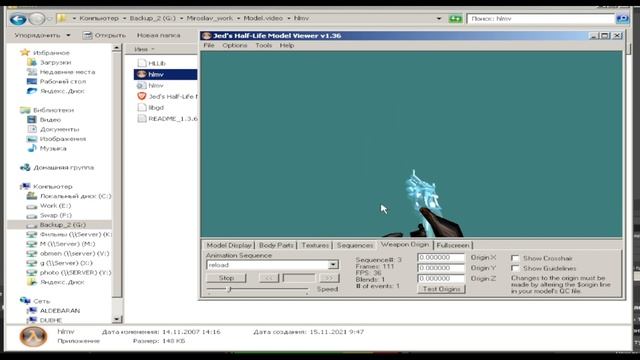Screen dimensions: 640x360
Task: Click the green refresh icon beside address bar
Action: 455,19
